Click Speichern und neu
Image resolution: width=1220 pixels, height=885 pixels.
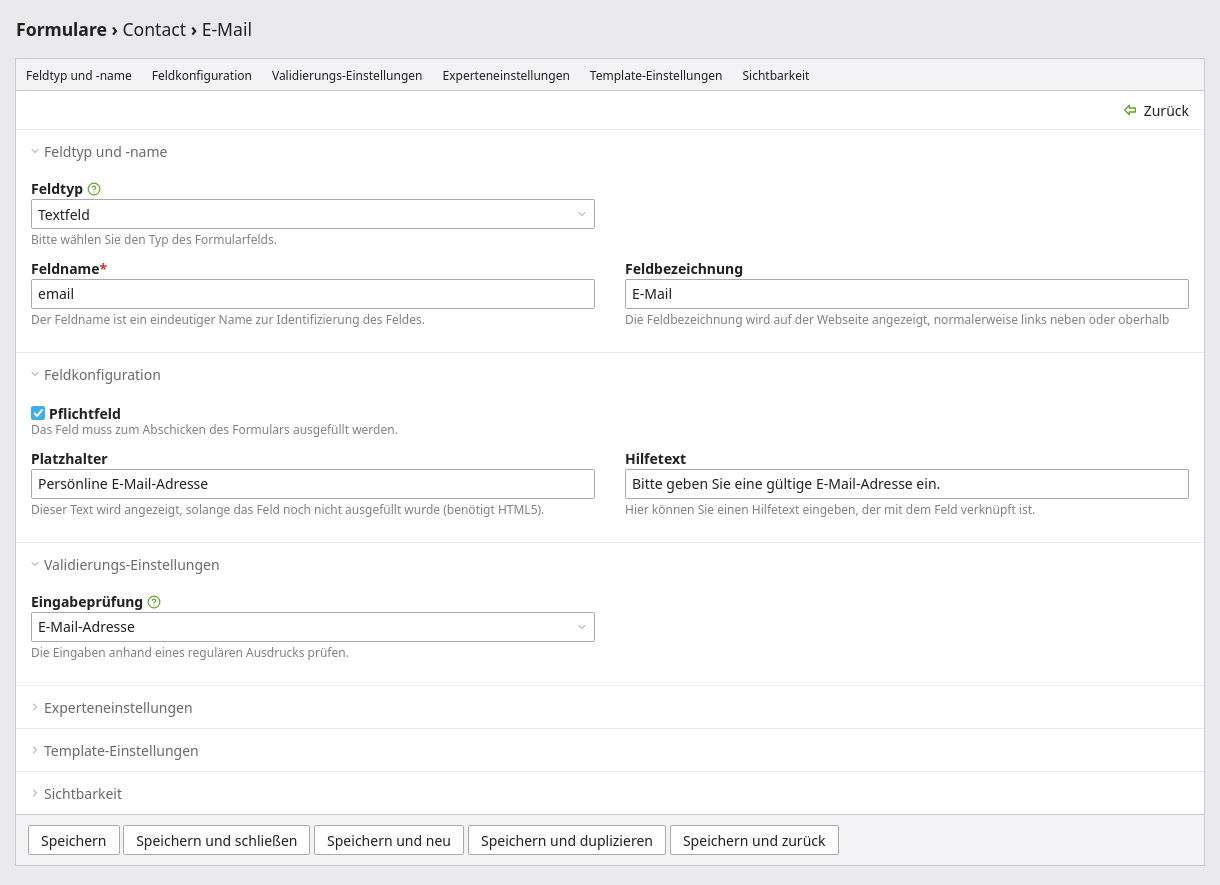[389, 840]
